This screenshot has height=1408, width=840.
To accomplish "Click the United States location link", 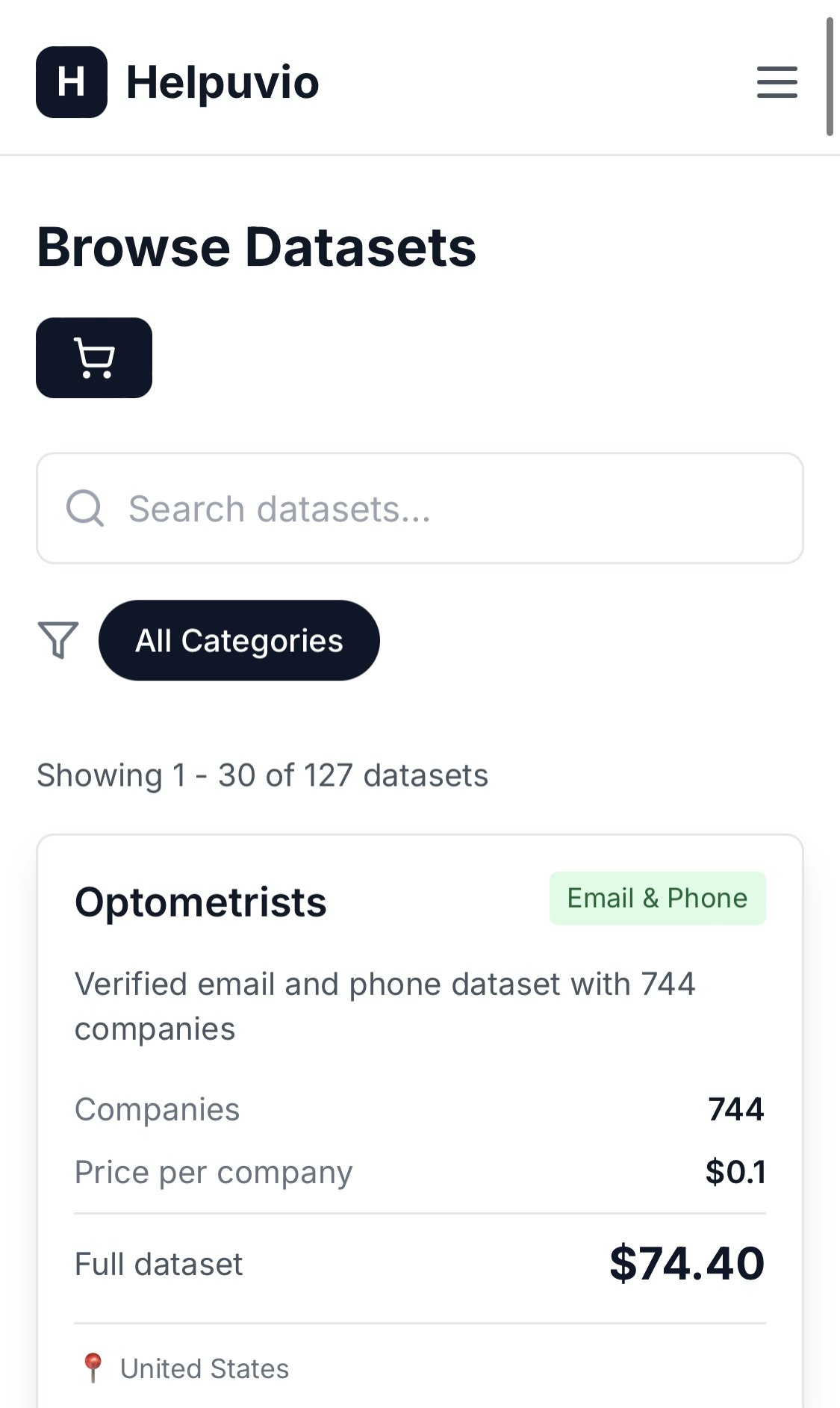I will pos(205,1367).
